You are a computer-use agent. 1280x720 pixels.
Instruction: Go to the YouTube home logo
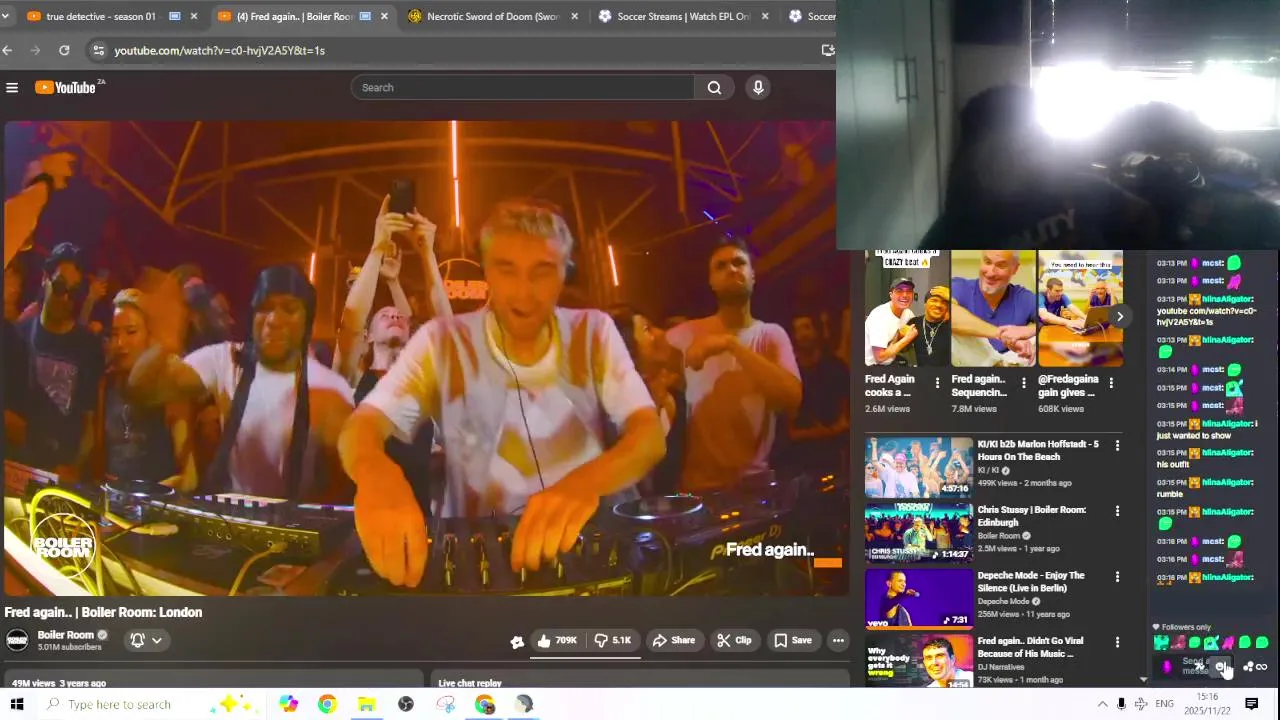click(x=67, y=88)
